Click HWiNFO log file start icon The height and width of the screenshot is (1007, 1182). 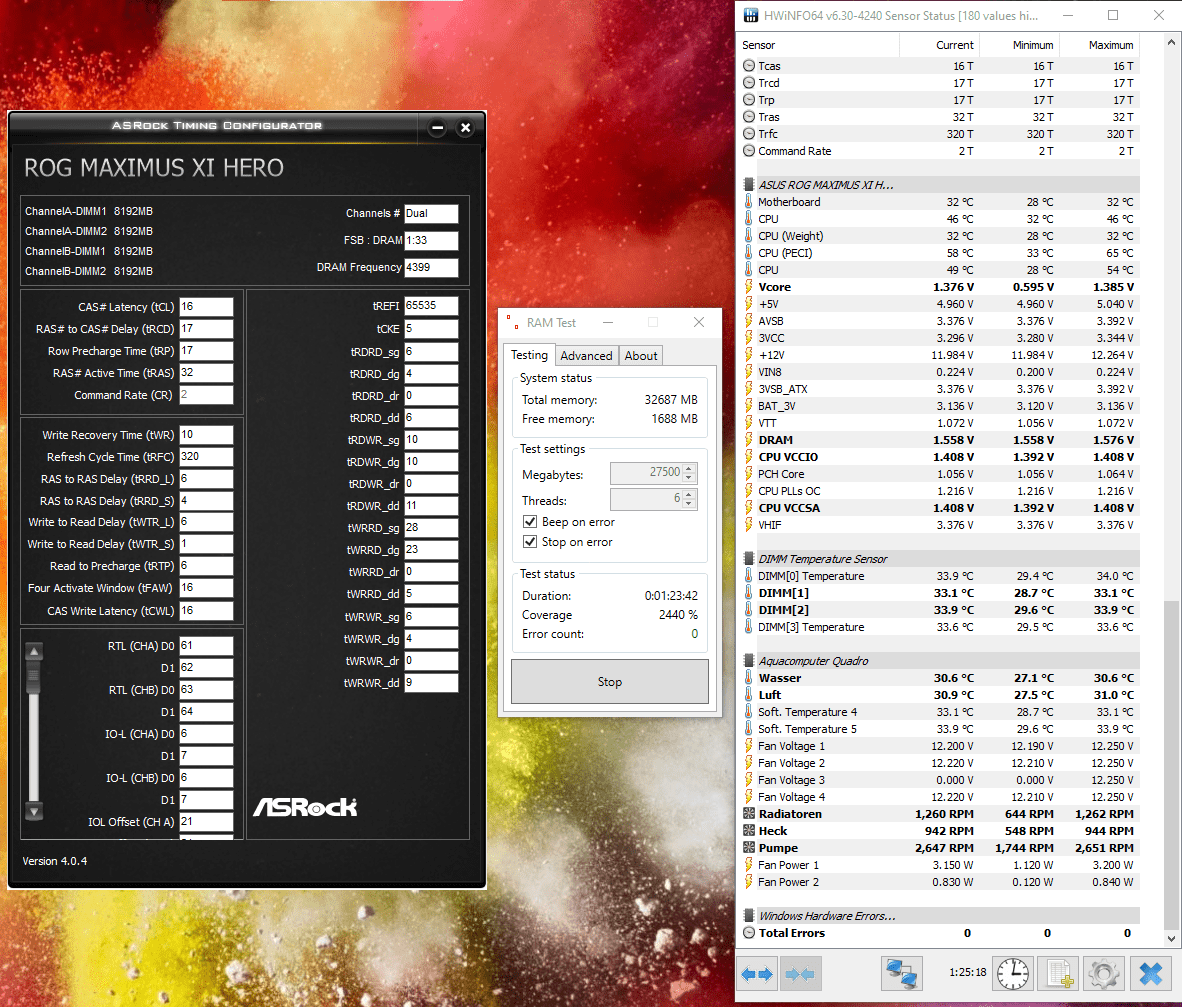pyautogui.click(x=1058, y=974)
